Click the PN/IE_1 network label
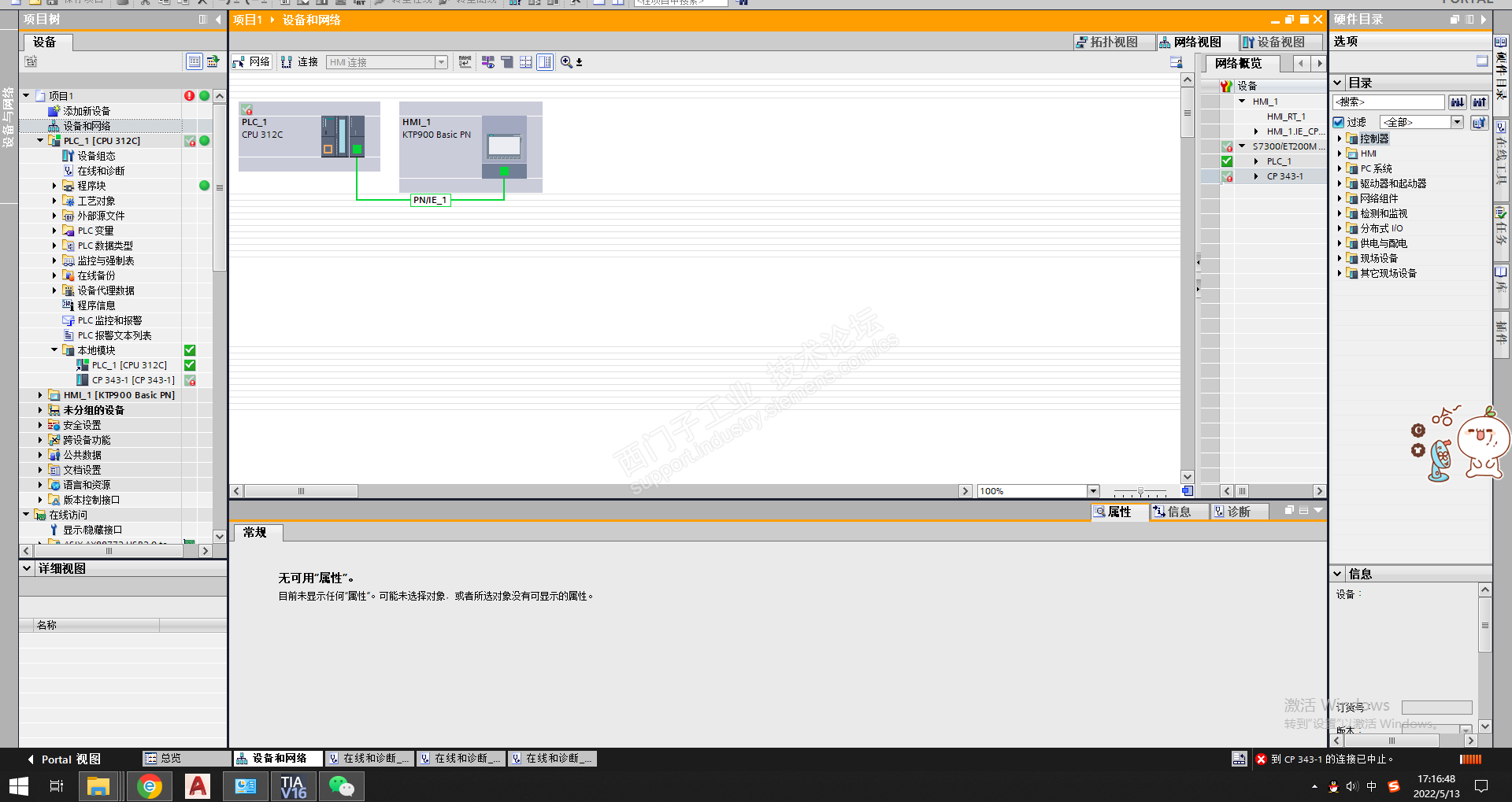Viewport: 1512px width, 802px height. click(x=430, y=200)
